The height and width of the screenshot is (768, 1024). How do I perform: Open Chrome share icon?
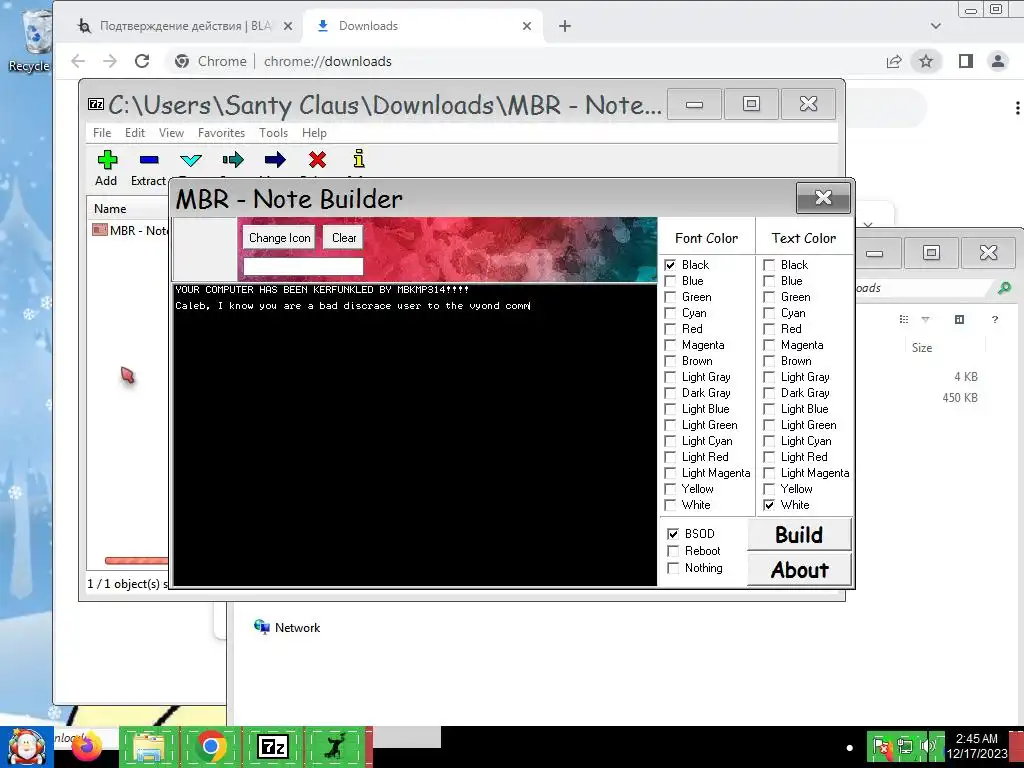pyautogui.click(x=894, y=61)
